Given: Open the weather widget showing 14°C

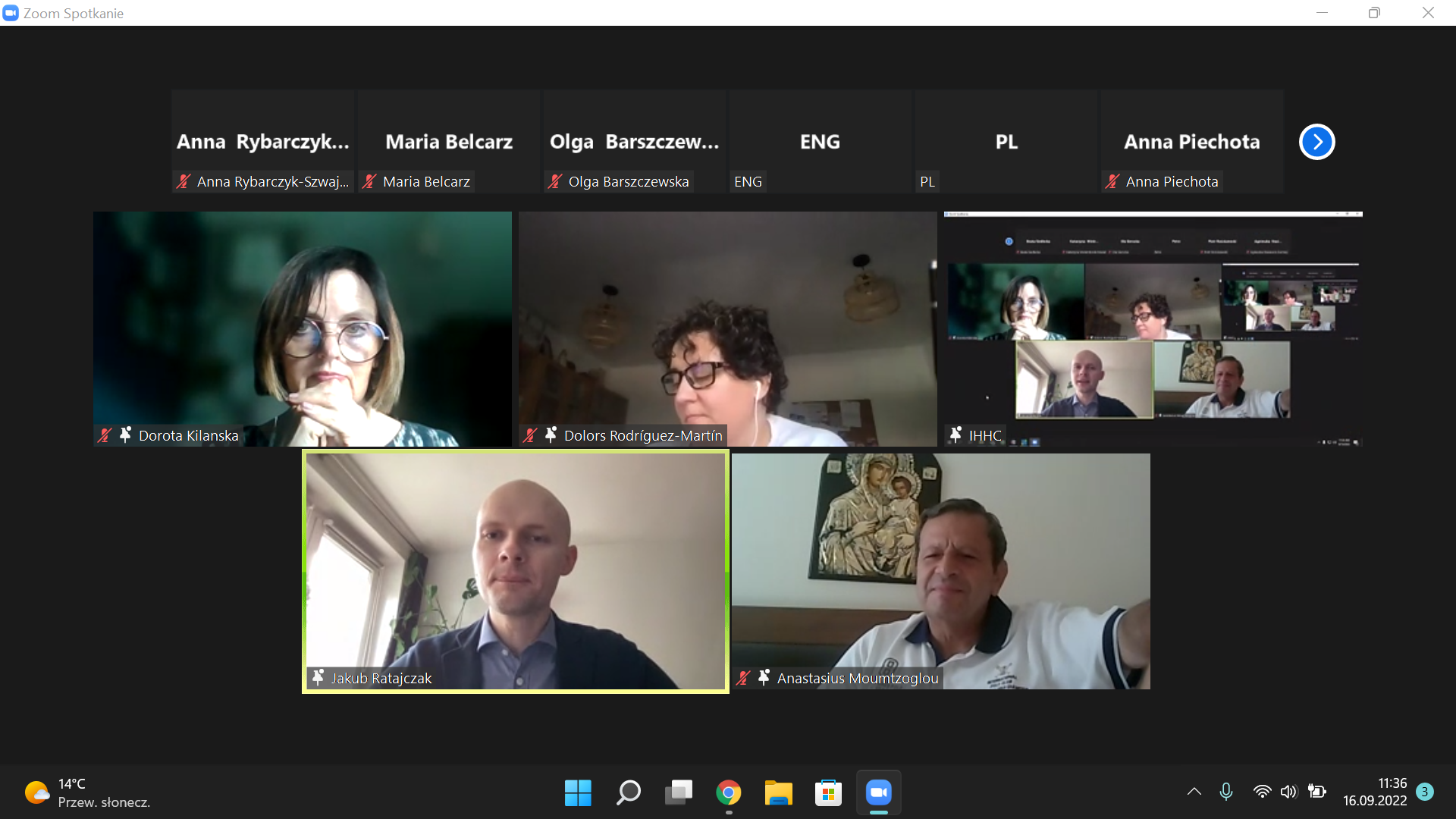Looking at the screenshot, I should [x=87, y=792].
